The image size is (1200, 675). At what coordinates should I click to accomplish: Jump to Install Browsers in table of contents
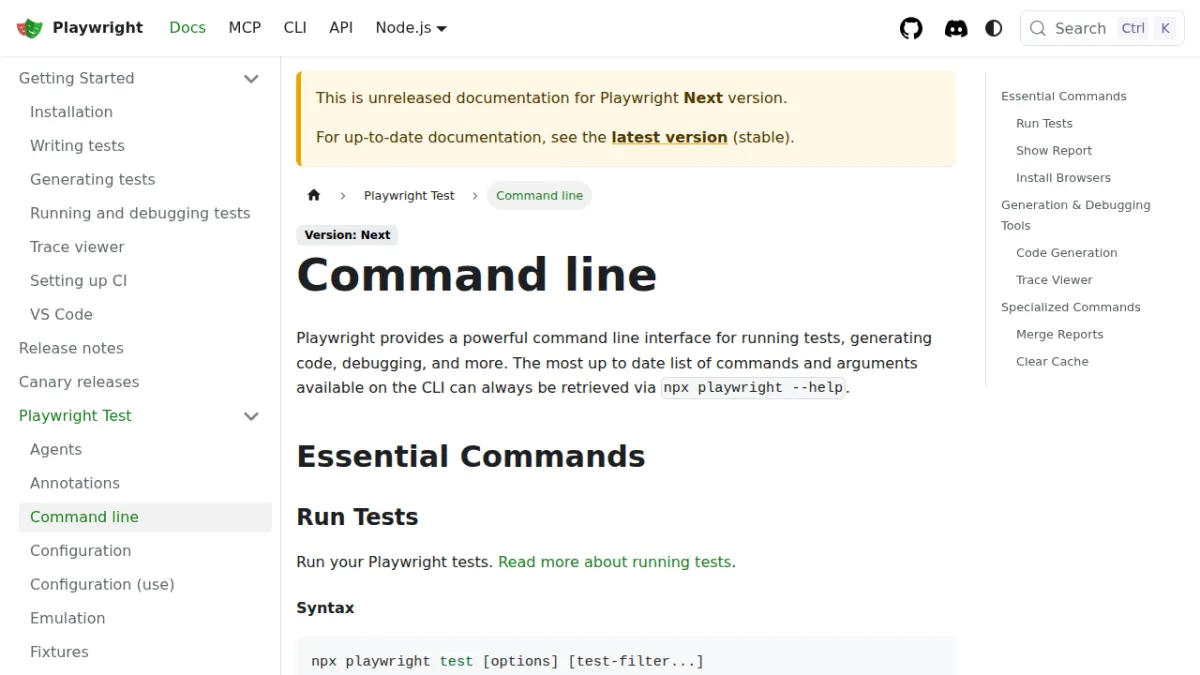(1063, 177)
